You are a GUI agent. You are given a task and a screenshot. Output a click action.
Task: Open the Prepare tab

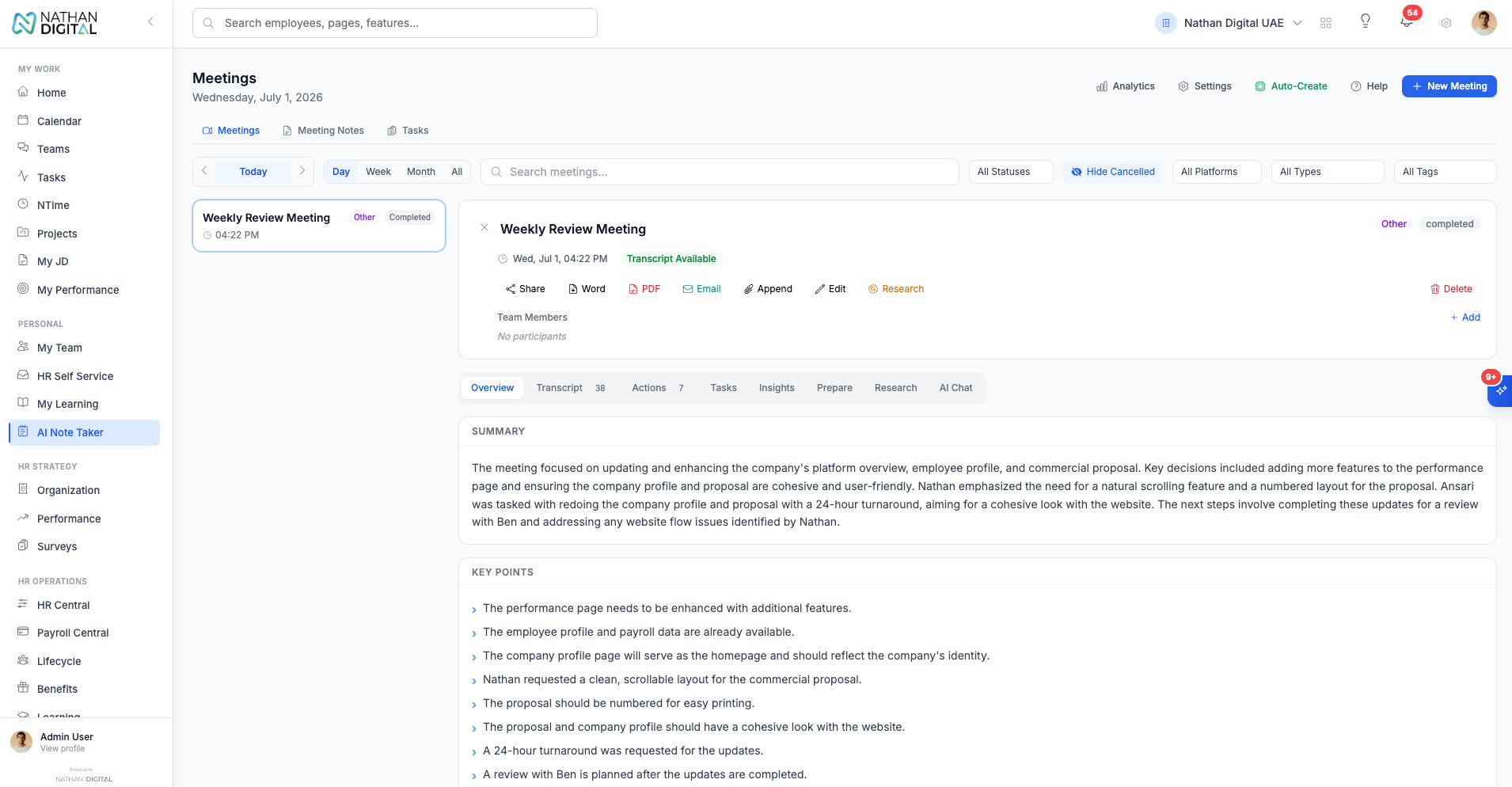[834, 388]
